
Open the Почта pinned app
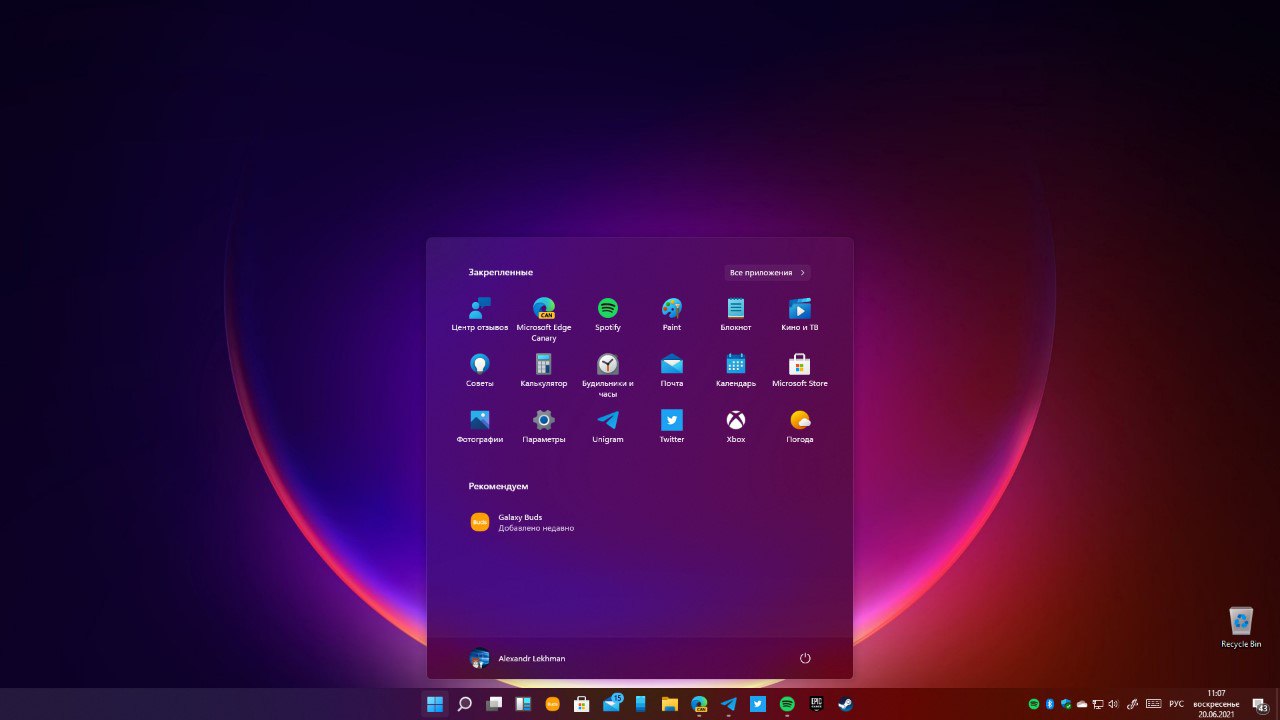[x=672, y=370]
